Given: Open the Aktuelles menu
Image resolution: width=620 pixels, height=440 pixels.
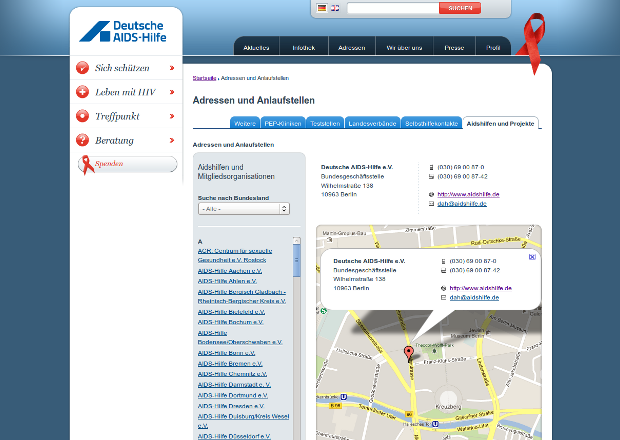Looking at the screenshot, I should click(x=256, y=48).
